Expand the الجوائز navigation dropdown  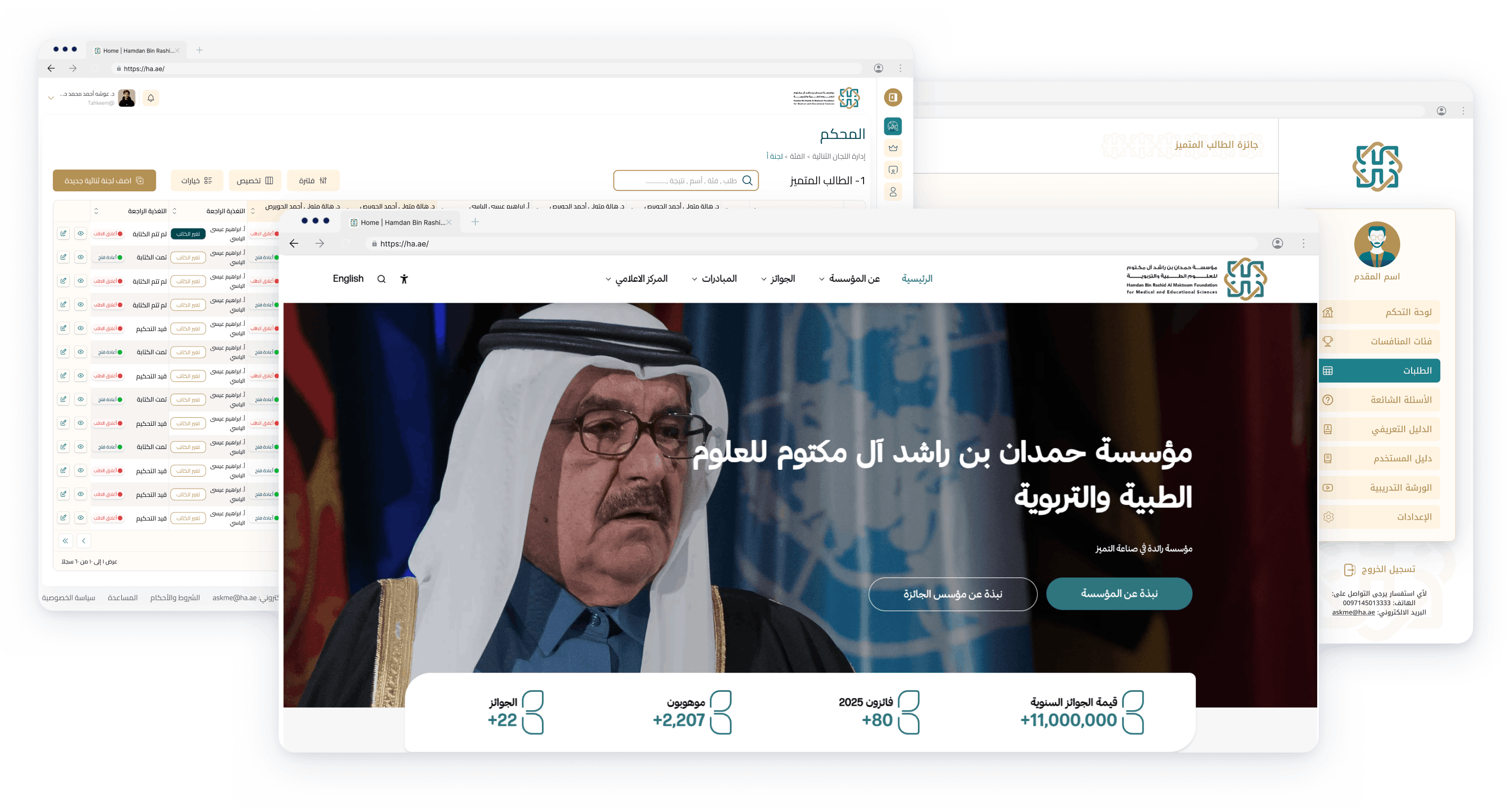point(778,279)
